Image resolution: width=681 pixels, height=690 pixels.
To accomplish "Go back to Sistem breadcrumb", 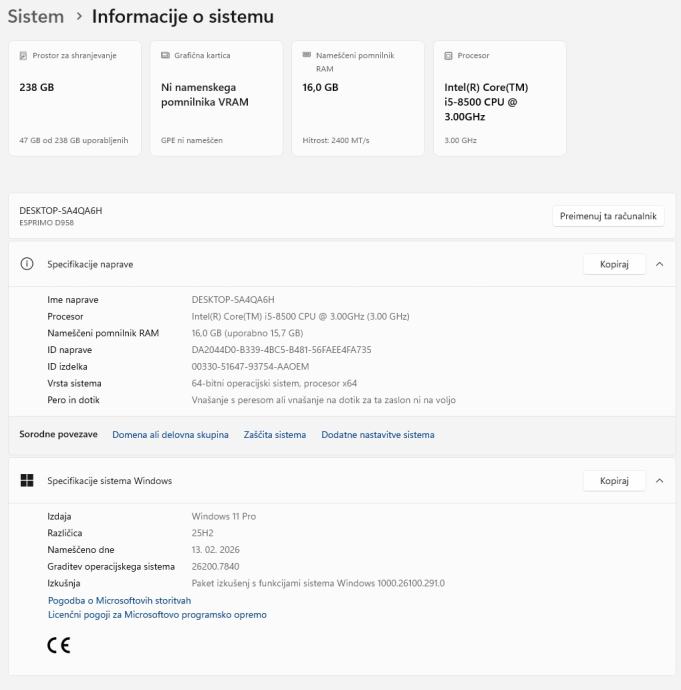I will (x=36, y=17).
